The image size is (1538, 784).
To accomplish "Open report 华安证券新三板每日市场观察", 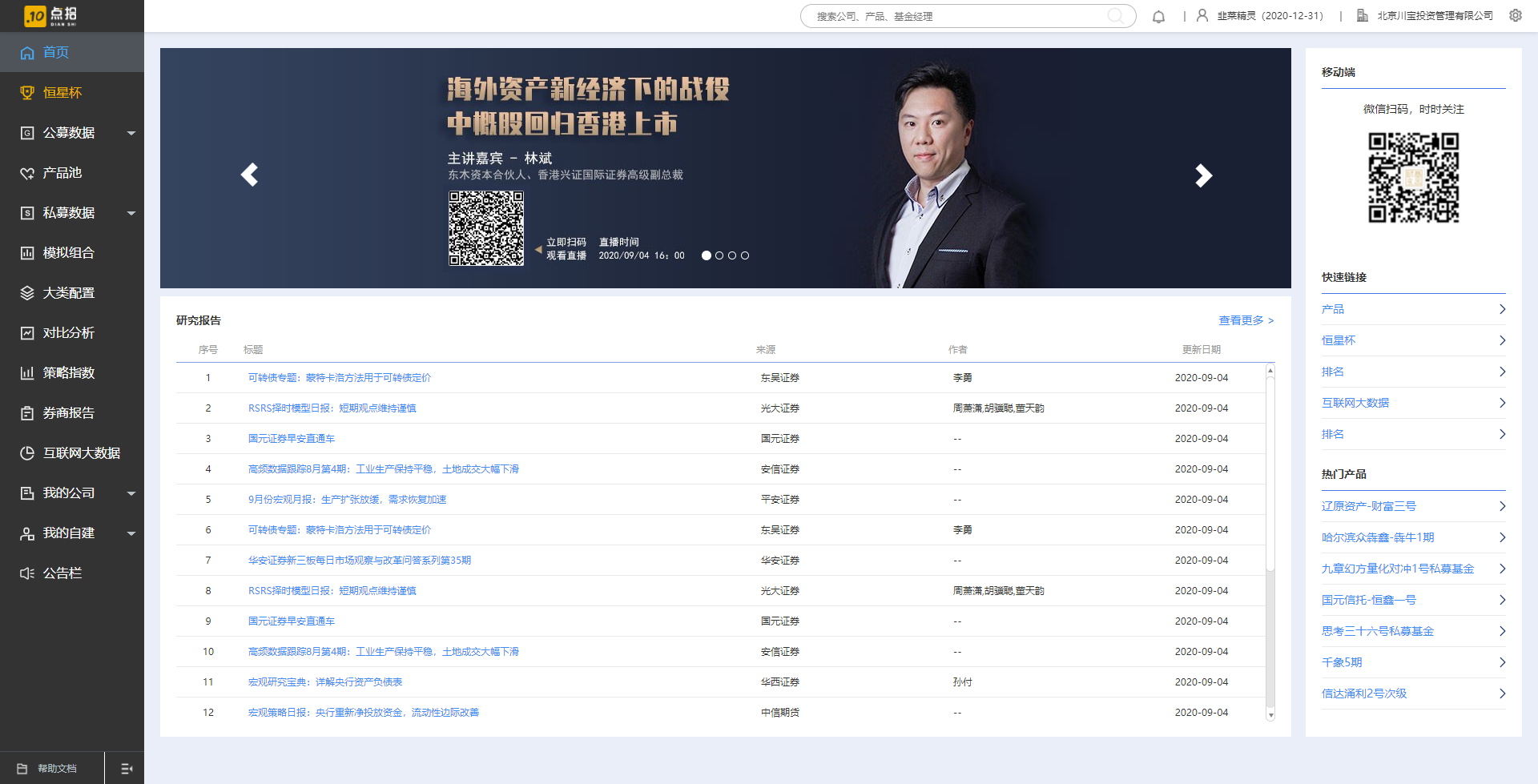I will [x=360, y=561].
